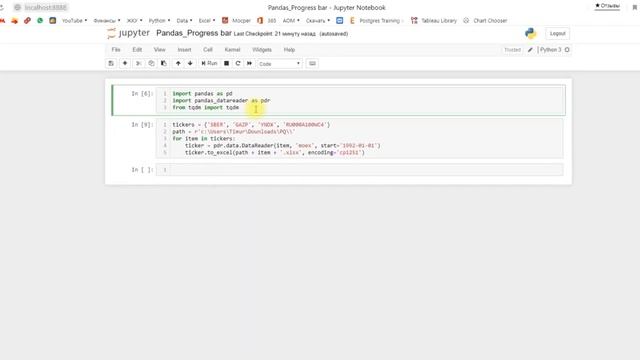Viewport: 640px width, 360px height.
Task: Open the Insert menu
Action: pos(184,50)
